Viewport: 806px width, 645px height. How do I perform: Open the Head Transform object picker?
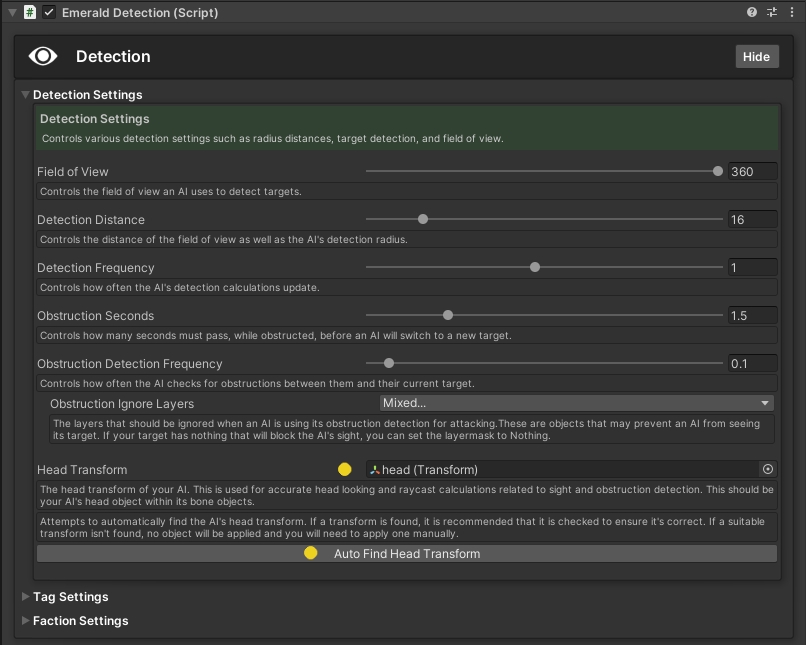768,469
